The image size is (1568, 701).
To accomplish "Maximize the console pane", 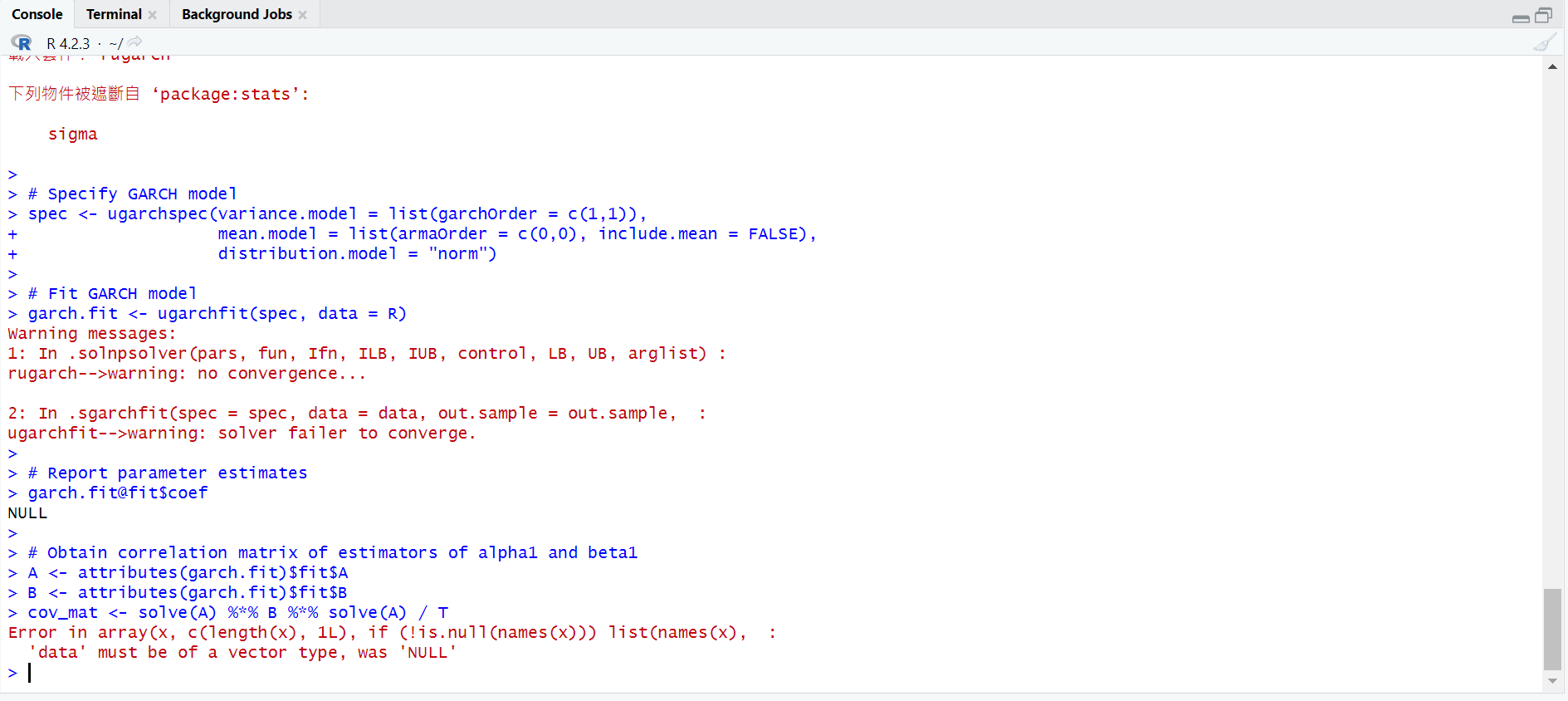I will [x=1544, y=15].
